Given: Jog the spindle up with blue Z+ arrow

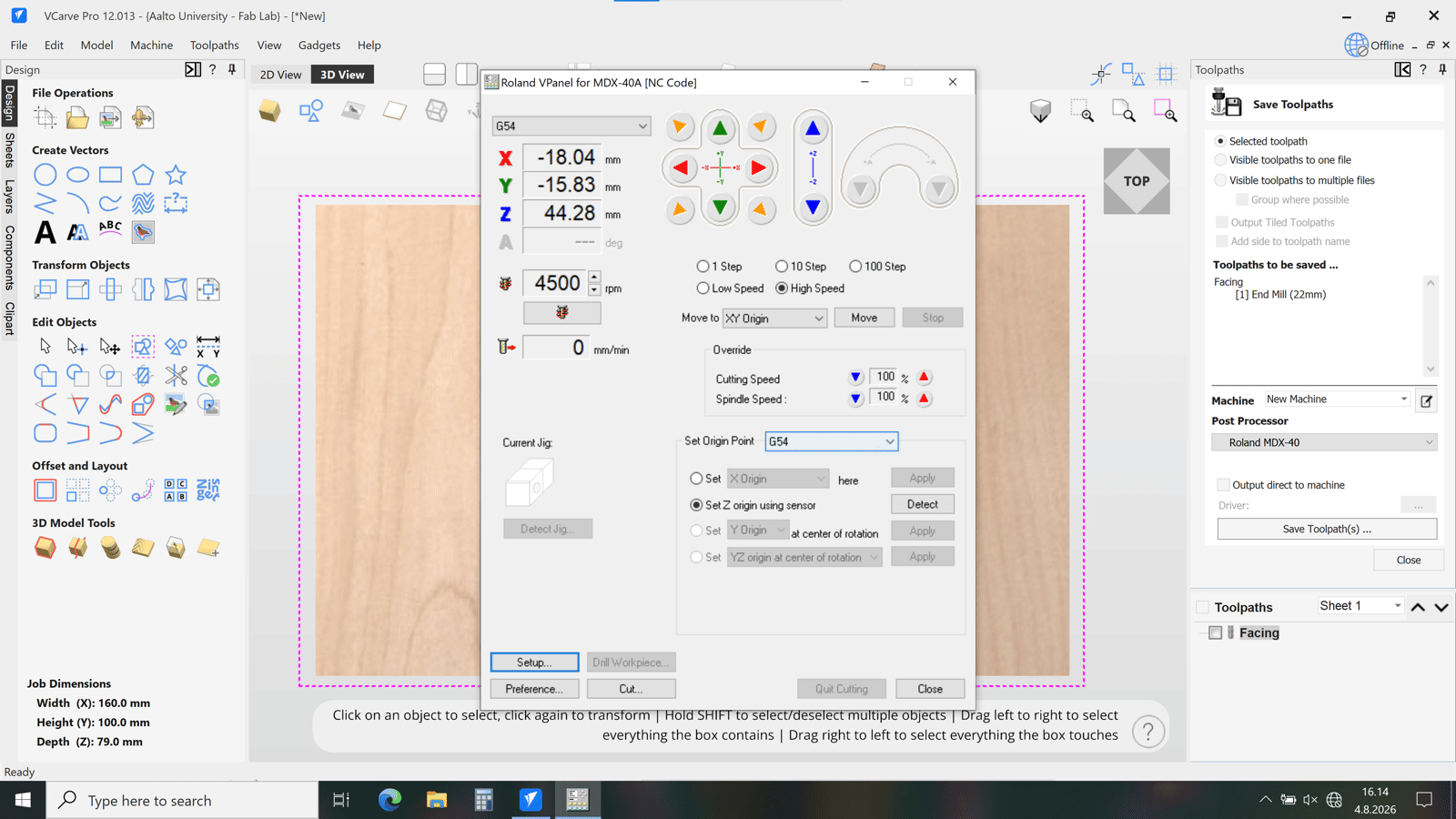Looking at the screenshot, I should click(813, 129).
